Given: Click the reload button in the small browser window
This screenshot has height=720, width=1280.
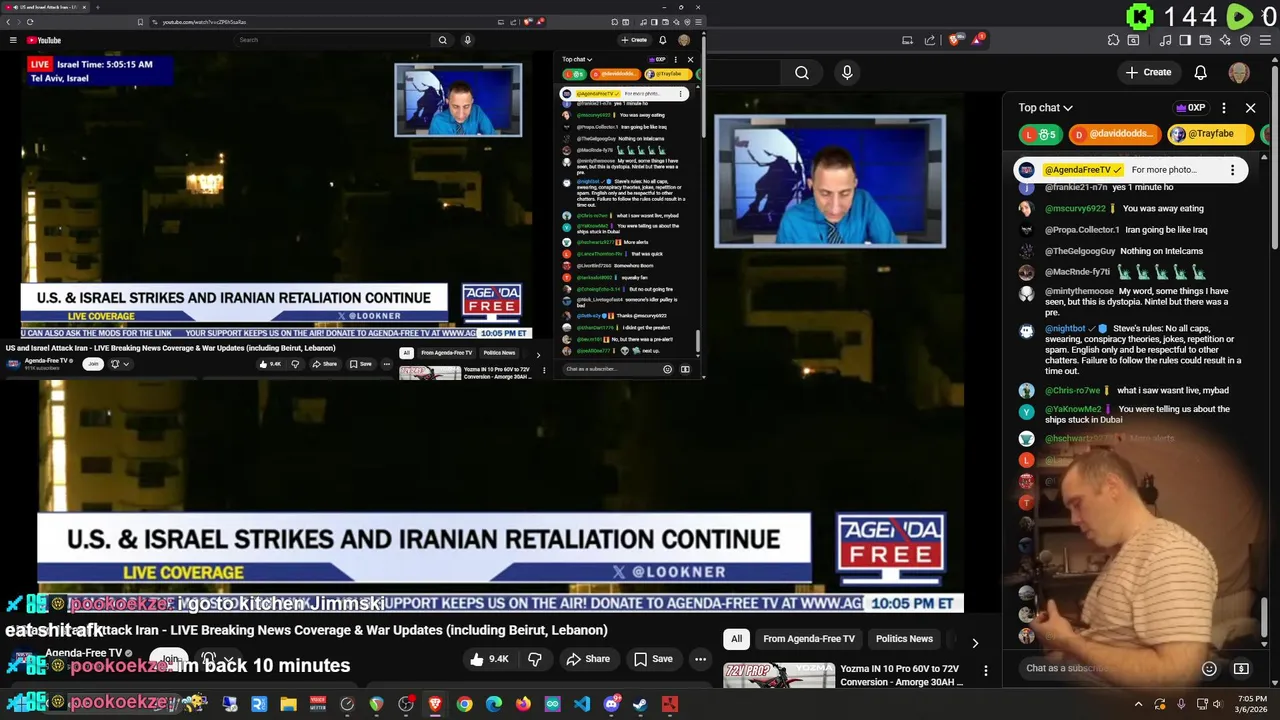Looking at the screenshot, I should (x=30, y=22).
